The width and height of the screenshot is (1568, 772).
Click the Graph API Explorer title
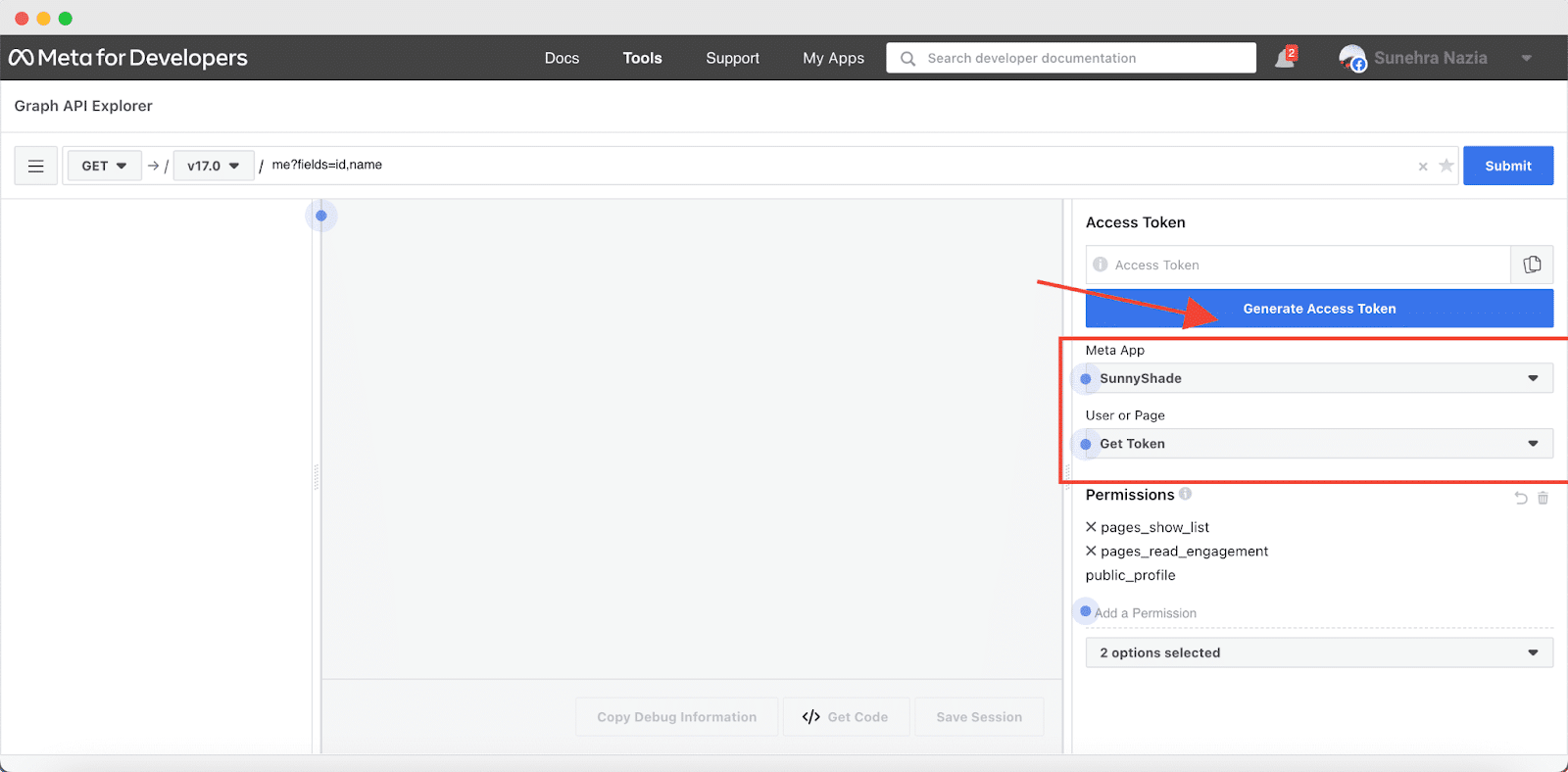[83, 106]
